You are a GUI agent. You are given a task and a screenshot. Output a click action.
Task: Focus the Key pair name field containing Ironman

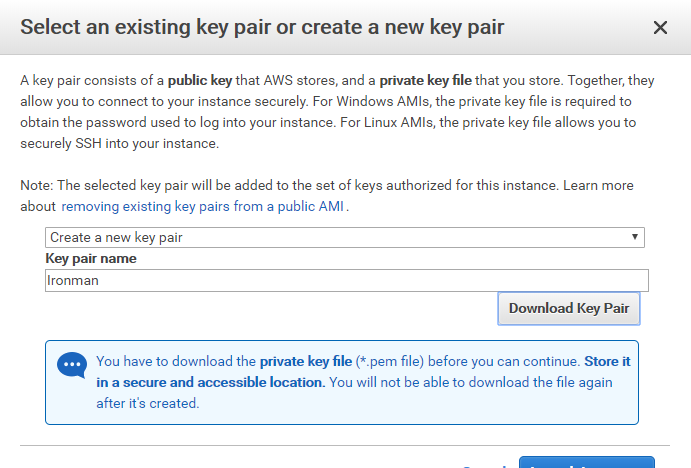pyautogui.click(x=347, y=281)
